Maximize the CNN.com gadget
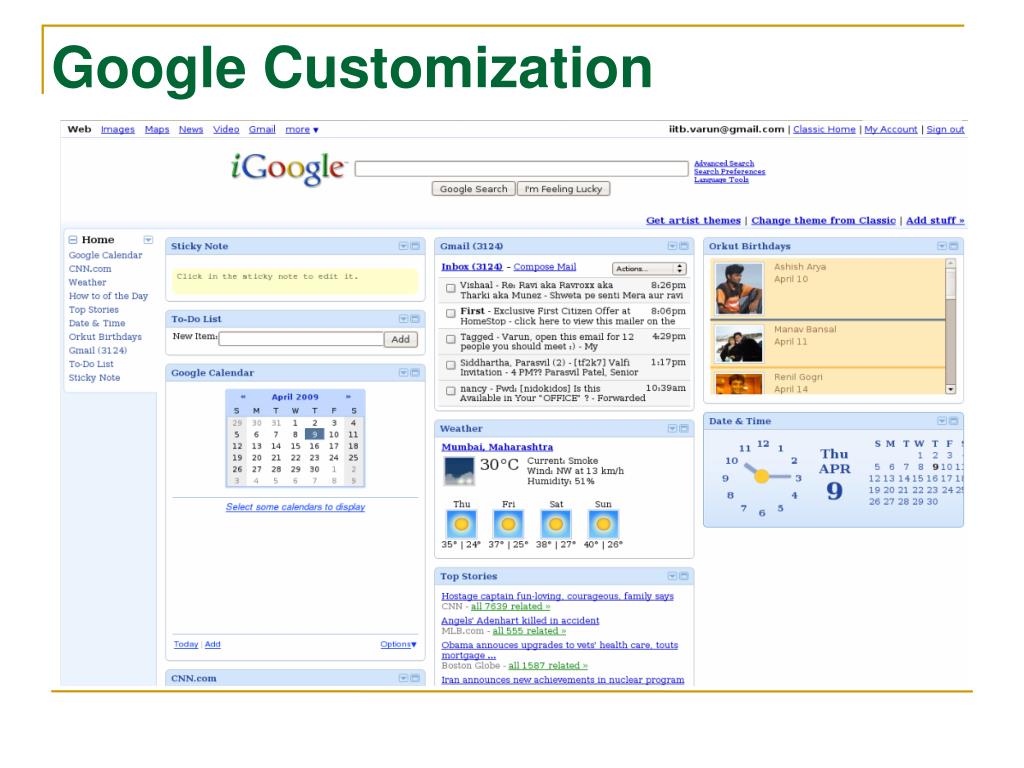The width and height of the screenshot is (1024, 768). (x=415, y=679)
